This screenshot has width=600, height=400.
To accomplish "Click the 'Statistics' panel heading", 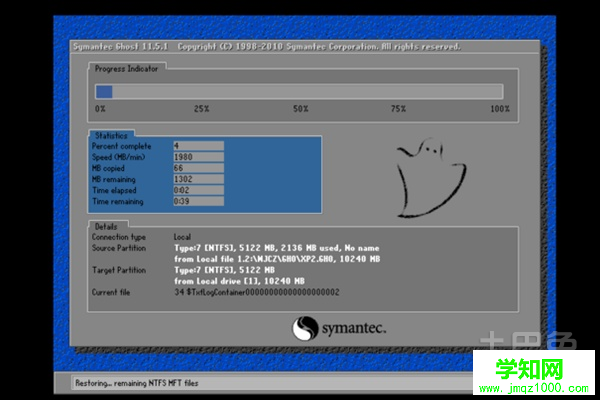I will click(111, 136).
